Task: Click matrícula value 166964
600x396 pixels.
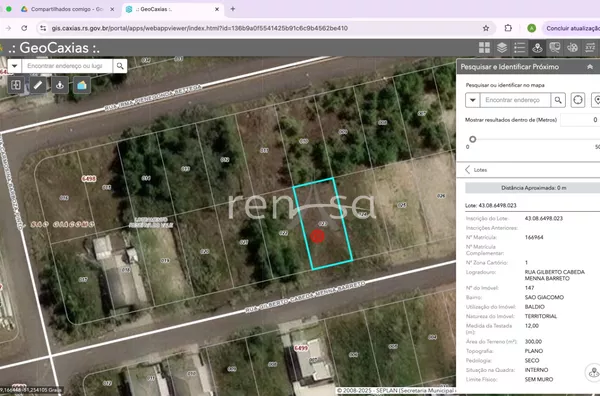Action: [534, 237]
